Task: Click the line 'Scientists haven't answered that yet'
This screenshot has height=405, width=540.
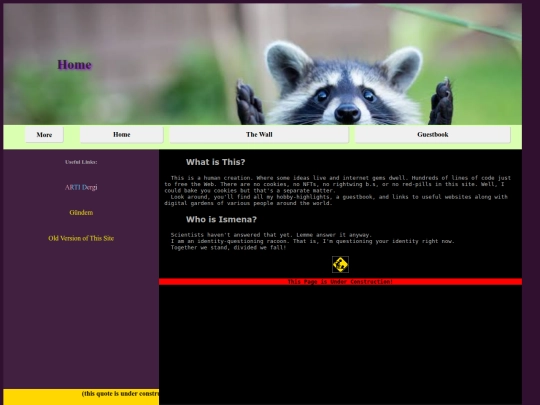Action: (x=231, y=235)
